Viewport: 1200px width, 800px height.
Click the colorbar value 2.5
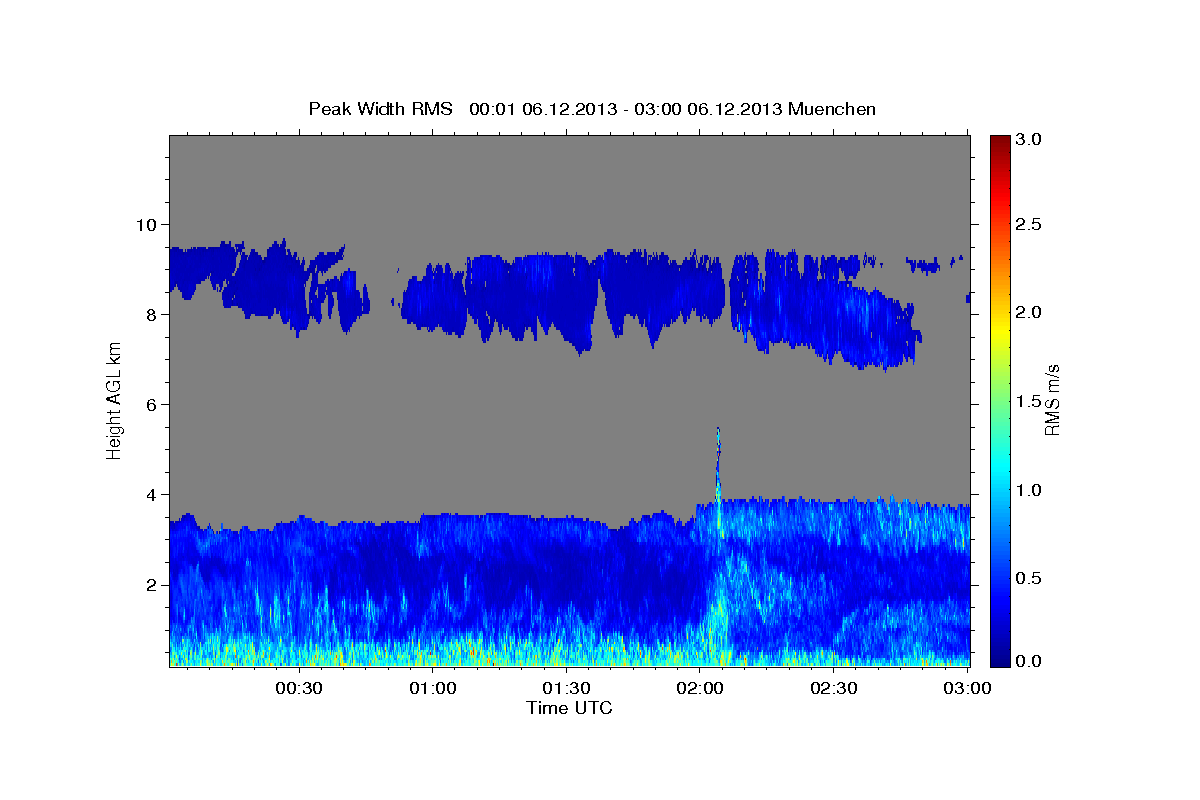1029,224
